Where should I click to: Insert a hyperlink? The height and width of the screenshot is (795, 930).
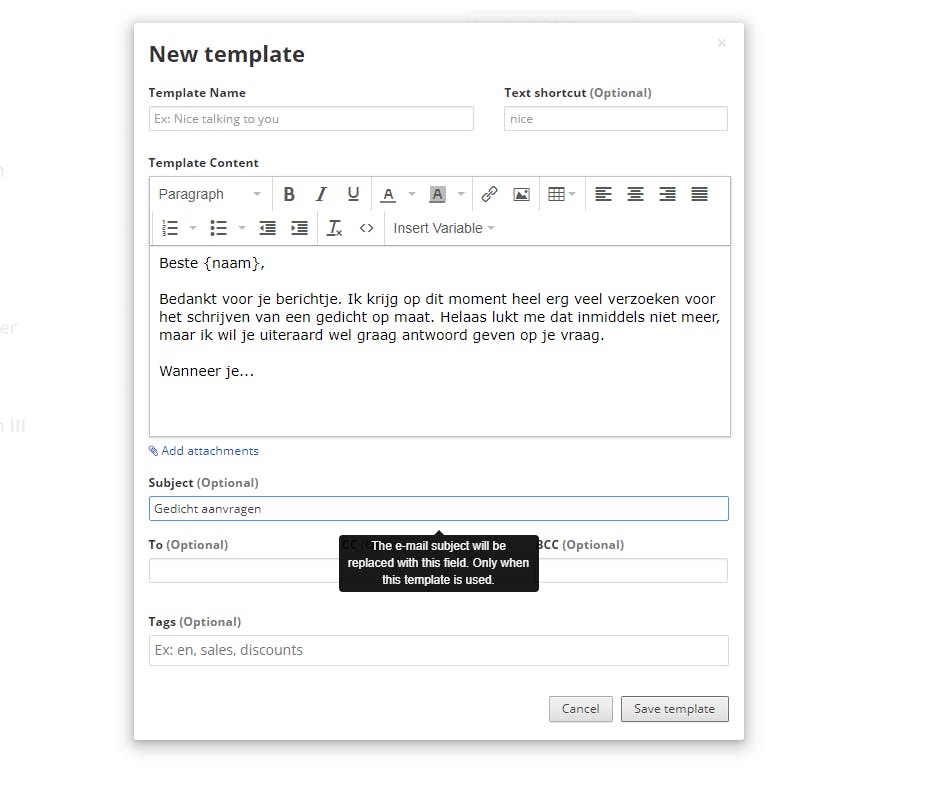[x=489, y=194]
